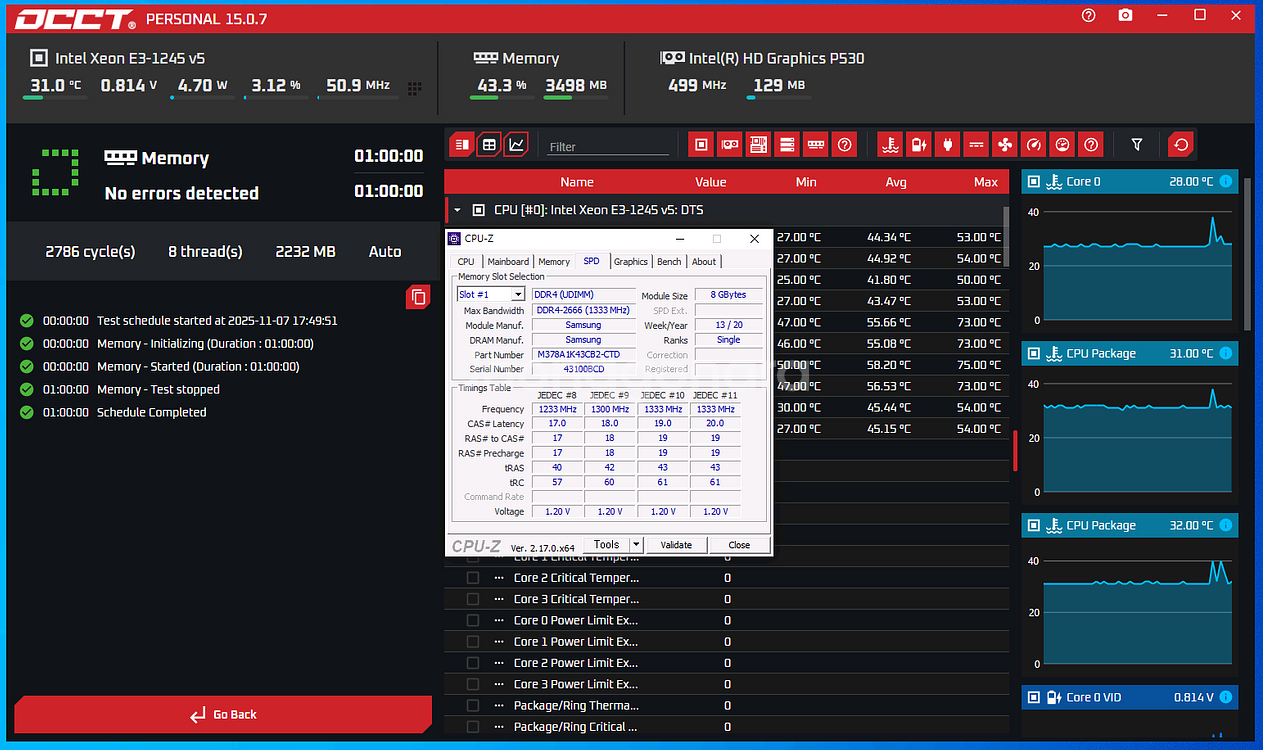The image size is (1263, 750).
Task: Tick the Core 0 Power Limit checkbox
Action: 473,620
